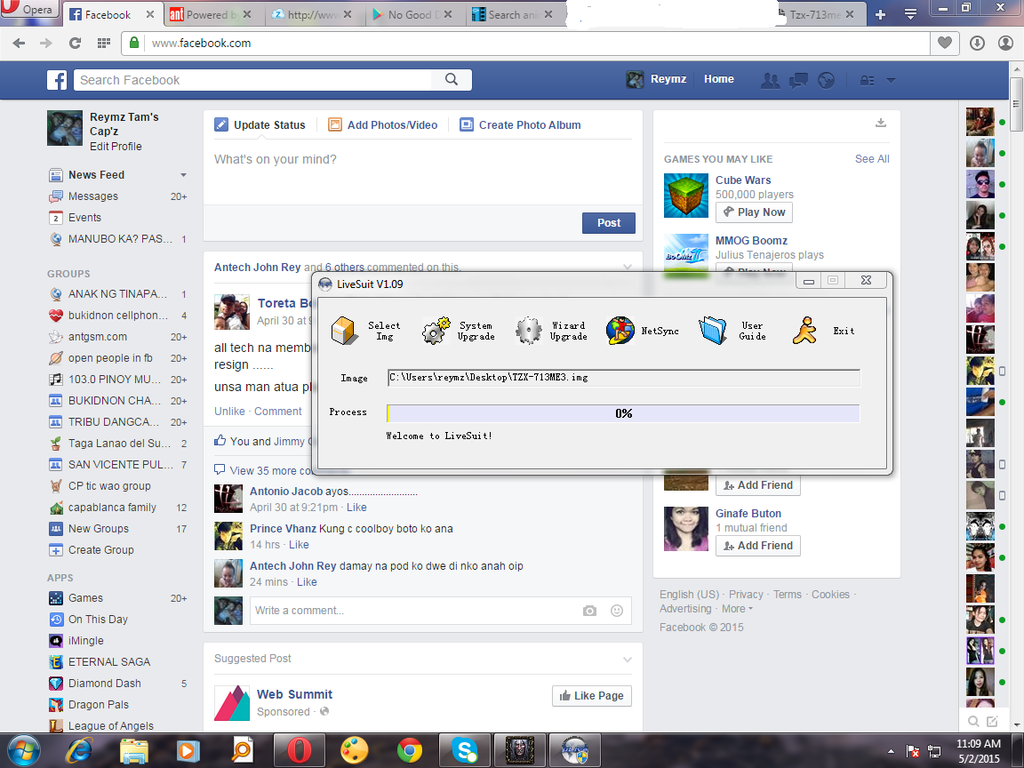Click the Exit icon in LiveSuit

(805, 330)
